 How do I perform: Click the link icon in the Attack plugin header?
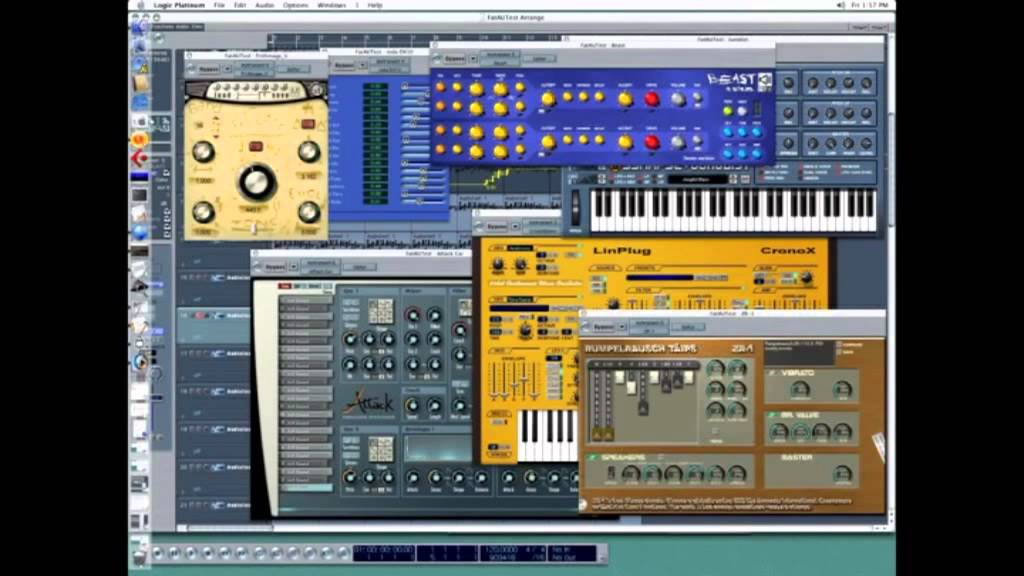pos(257,267)
